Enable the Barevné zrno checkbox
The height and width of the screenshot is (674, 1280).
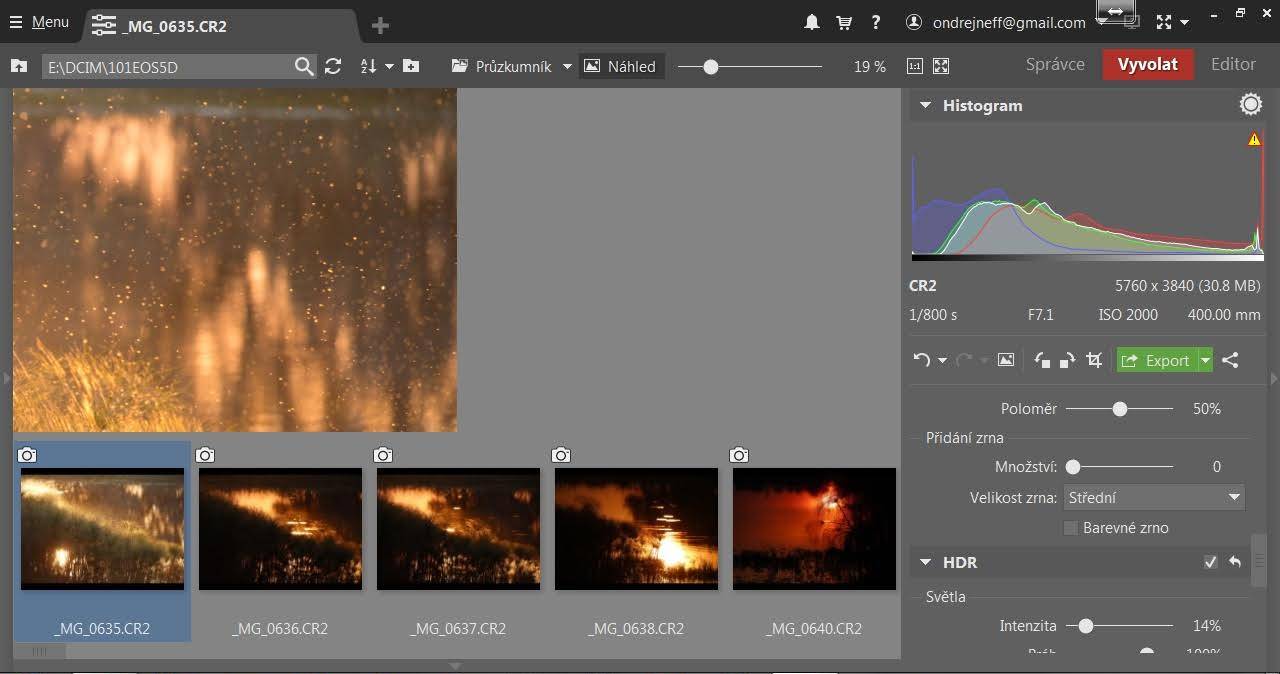point(1071,528)
